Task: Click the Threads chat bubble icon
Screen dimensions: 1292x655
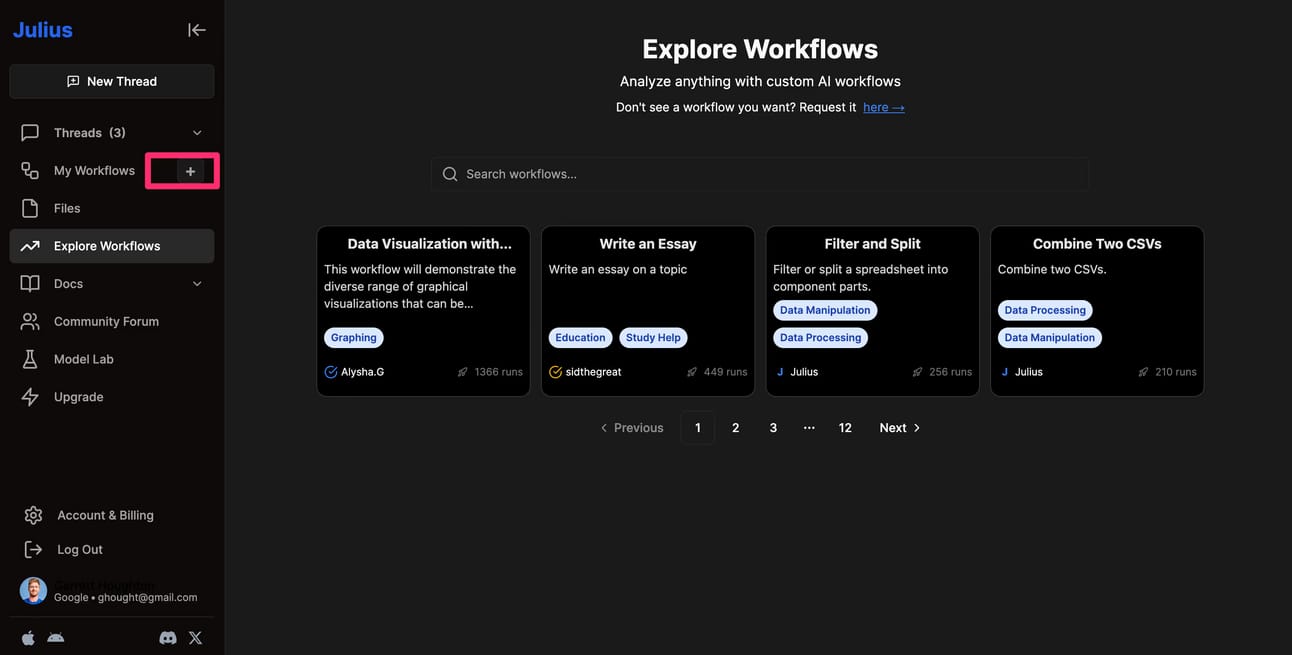Action: [x=30, y=133]
